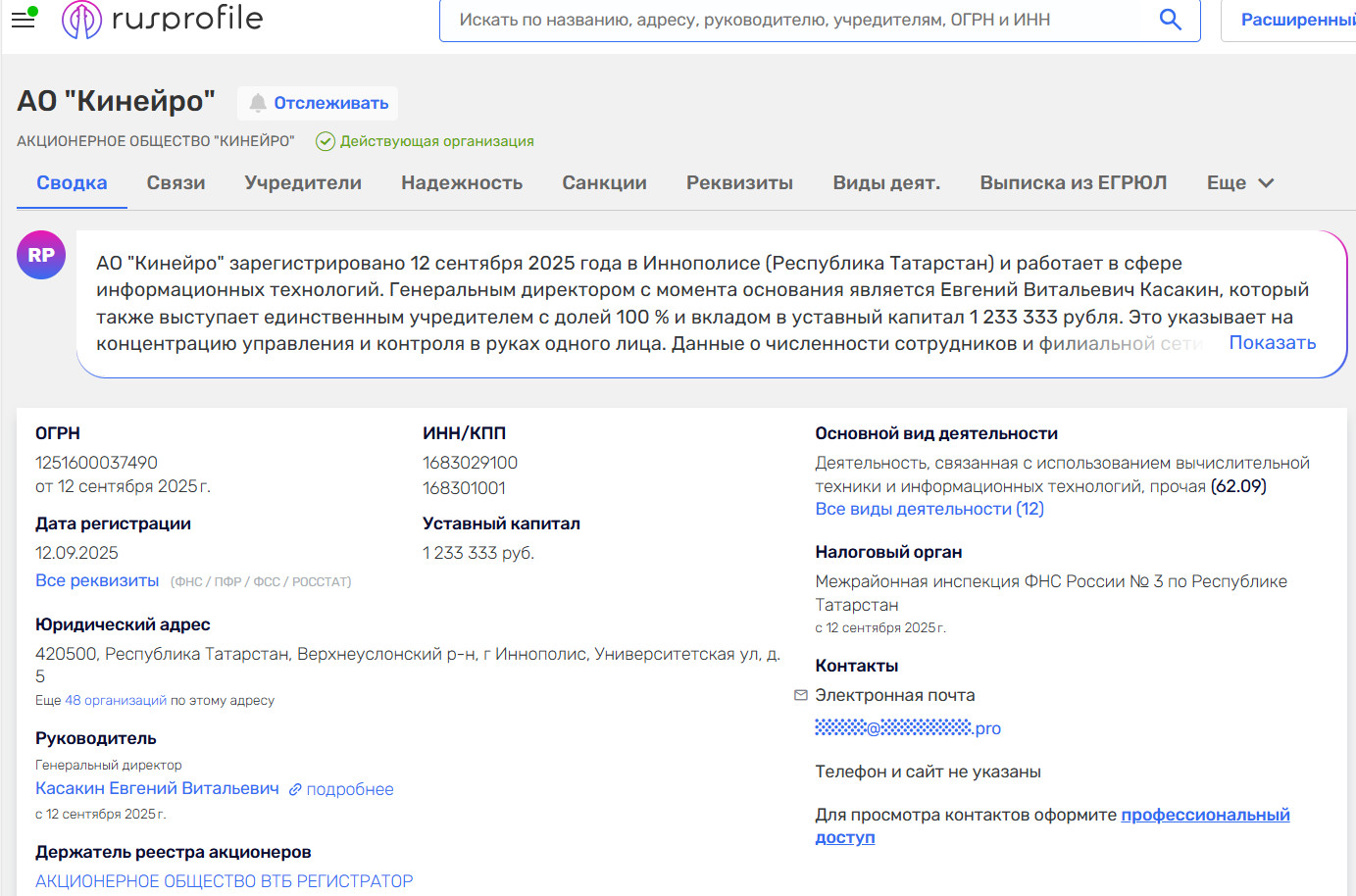Click the link icon beside 'подробнее'
The image size is (1356, 896).
pos(295,789)
